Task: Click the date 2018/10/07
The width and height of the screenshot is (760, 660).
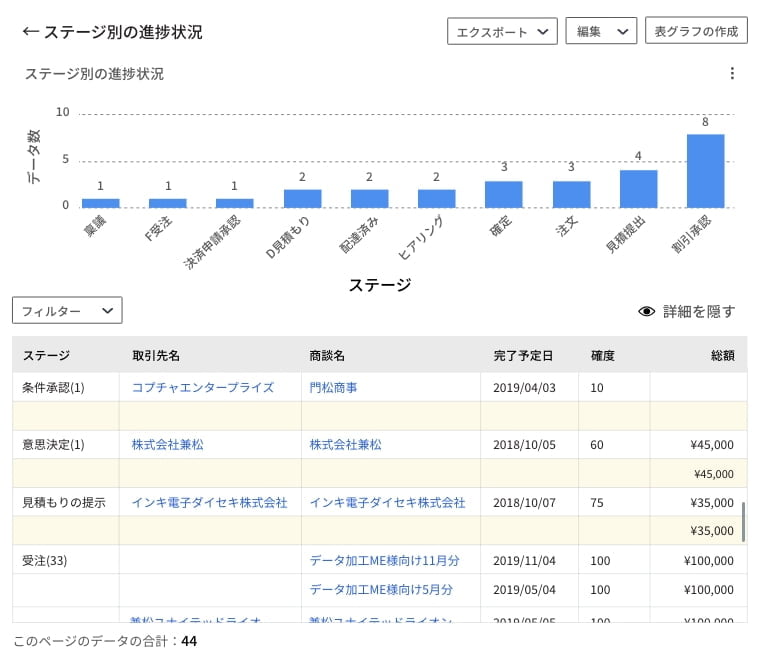Action: [524, 503]
